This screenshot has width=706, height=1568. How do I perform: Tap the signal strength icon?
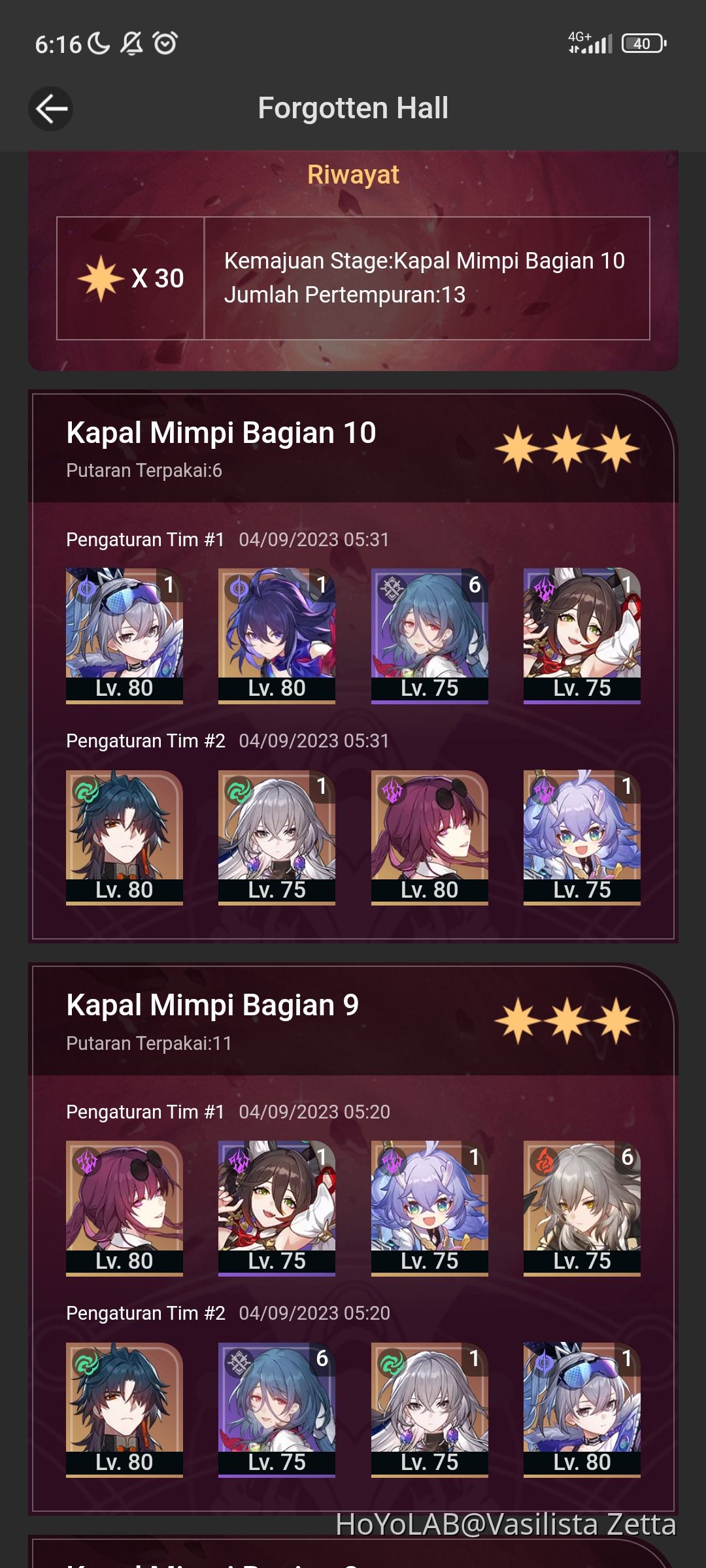590,43
